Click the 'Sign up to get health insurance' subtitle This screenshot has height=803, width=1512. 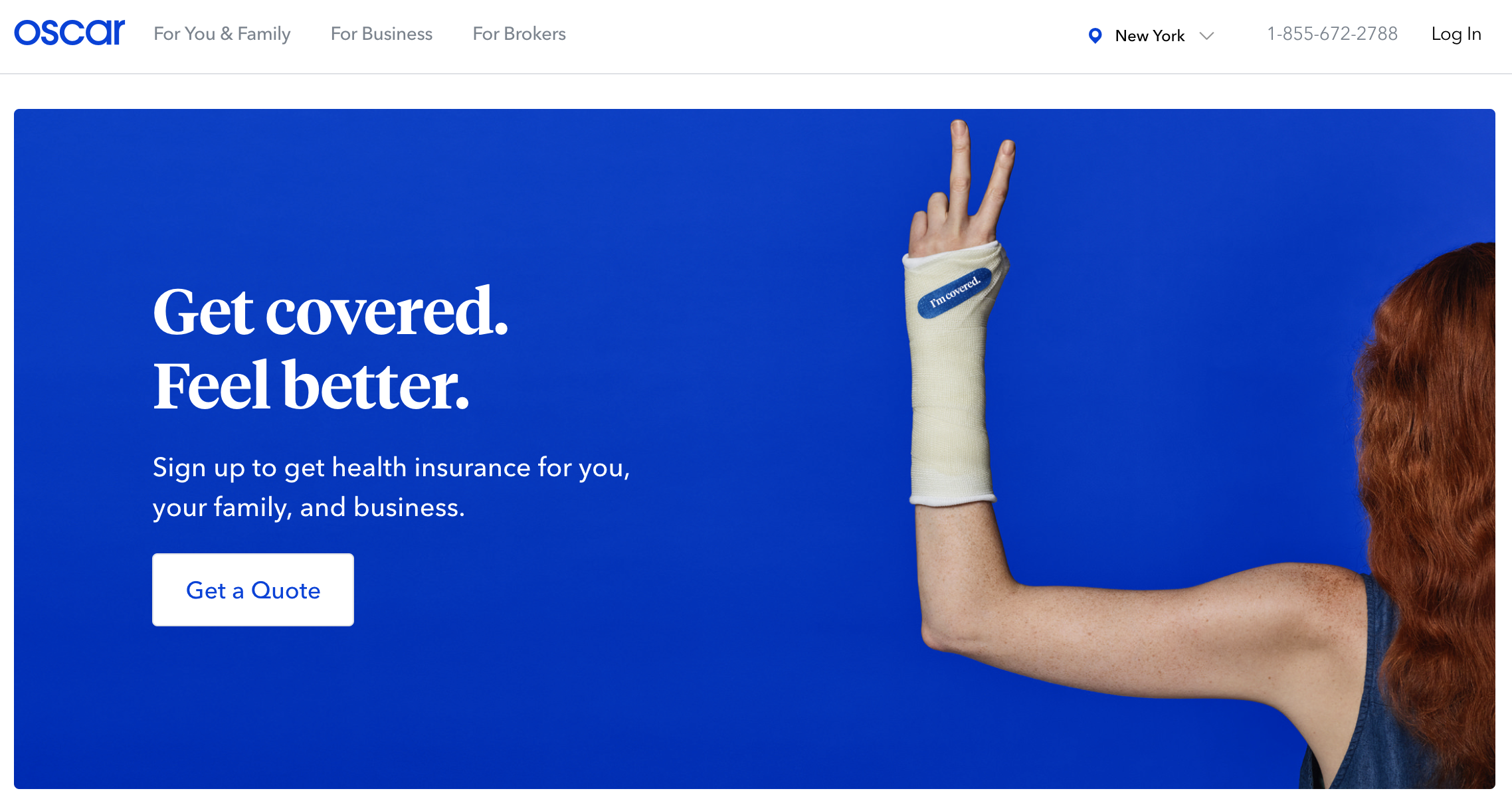pyautogui.click(x=391, y=487)
